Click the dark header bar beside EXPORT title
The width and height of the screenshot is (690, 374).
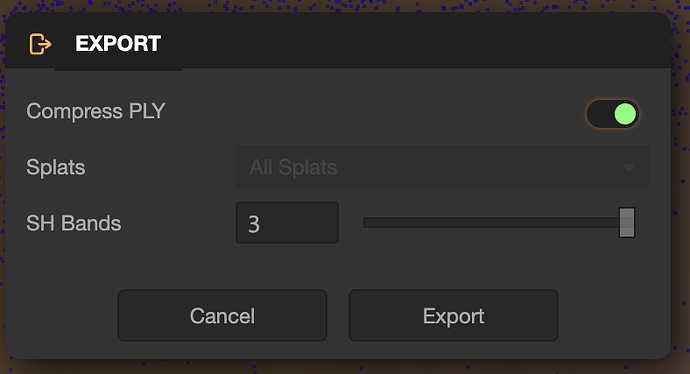tap(414, 42)
